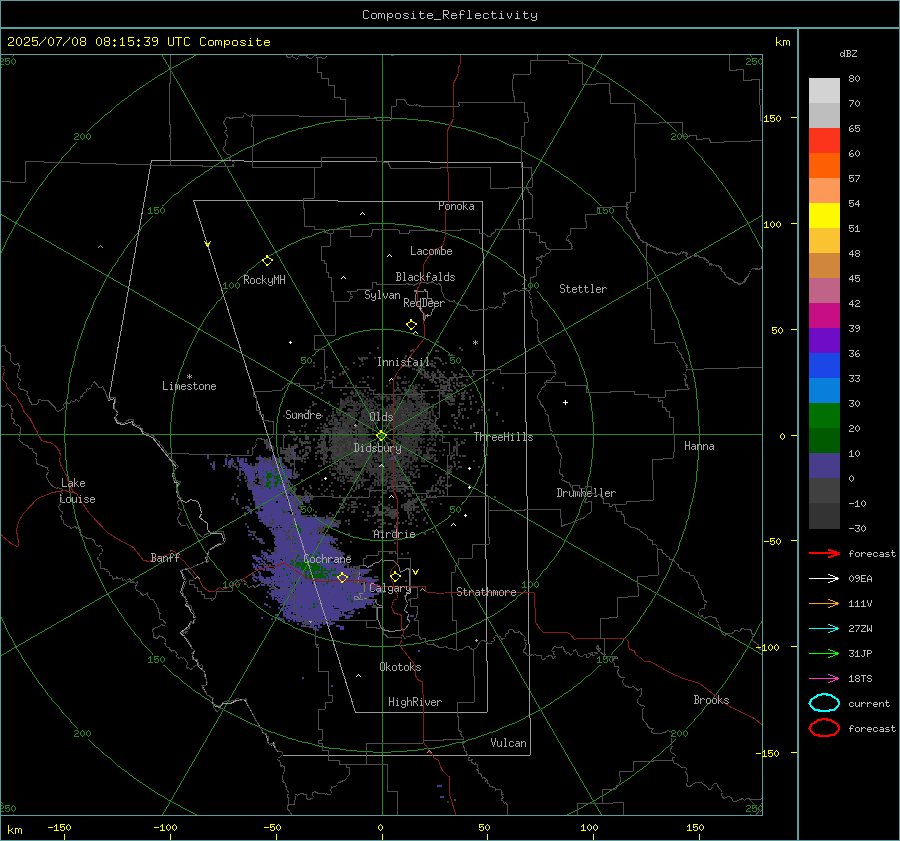Click the -150 tick on bottom axis

tap(59, 827)
